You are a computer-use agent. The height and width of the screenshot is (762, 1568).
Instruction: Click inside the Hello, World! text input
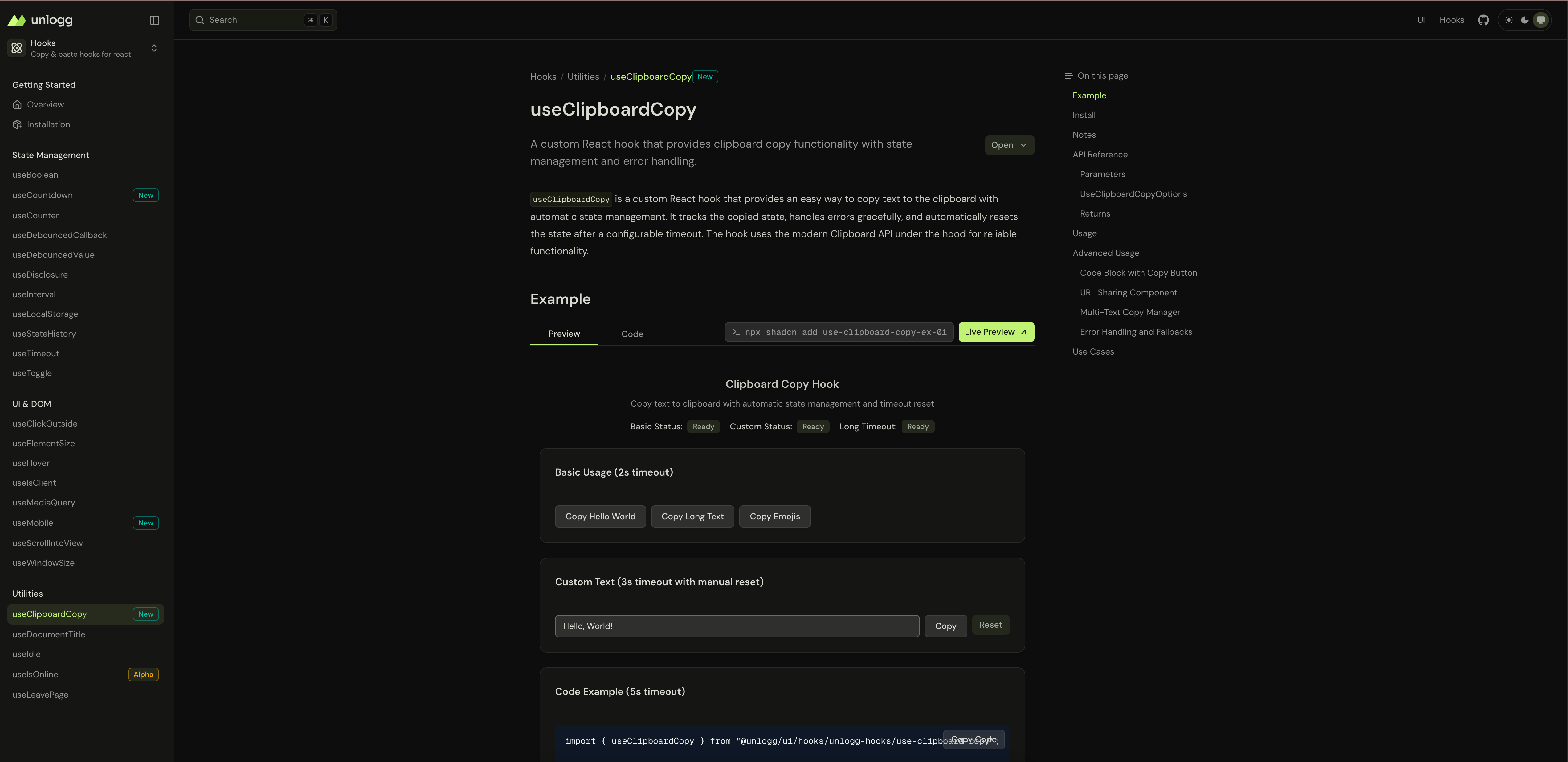pyautogui.click(x=737, y=626)
